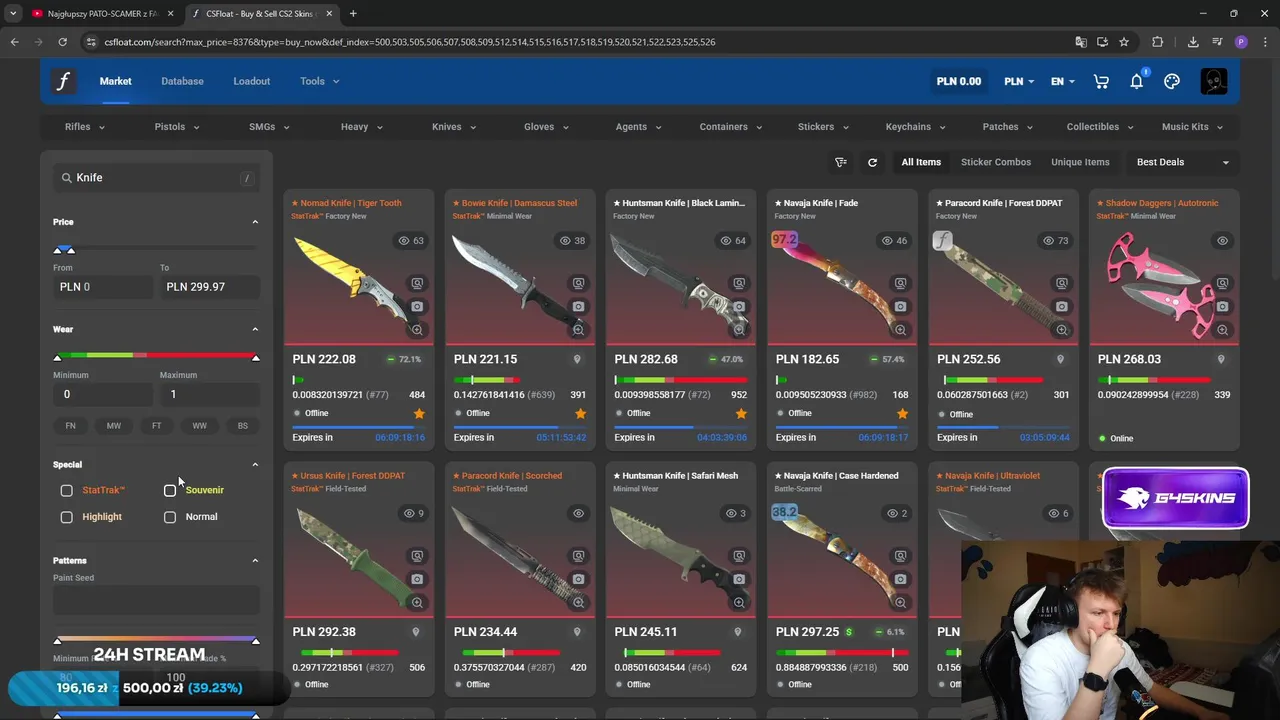Reload the page in browser toolbar

(x=62, y=42)
